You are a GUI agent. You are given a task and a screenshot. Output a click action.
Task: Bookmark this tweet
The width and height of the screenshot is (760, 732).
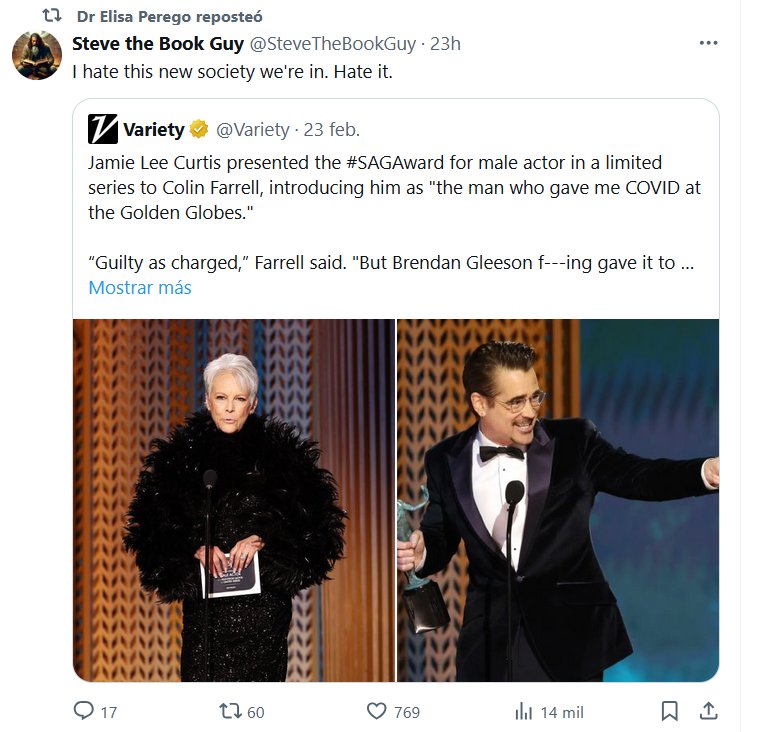[670, 711]
